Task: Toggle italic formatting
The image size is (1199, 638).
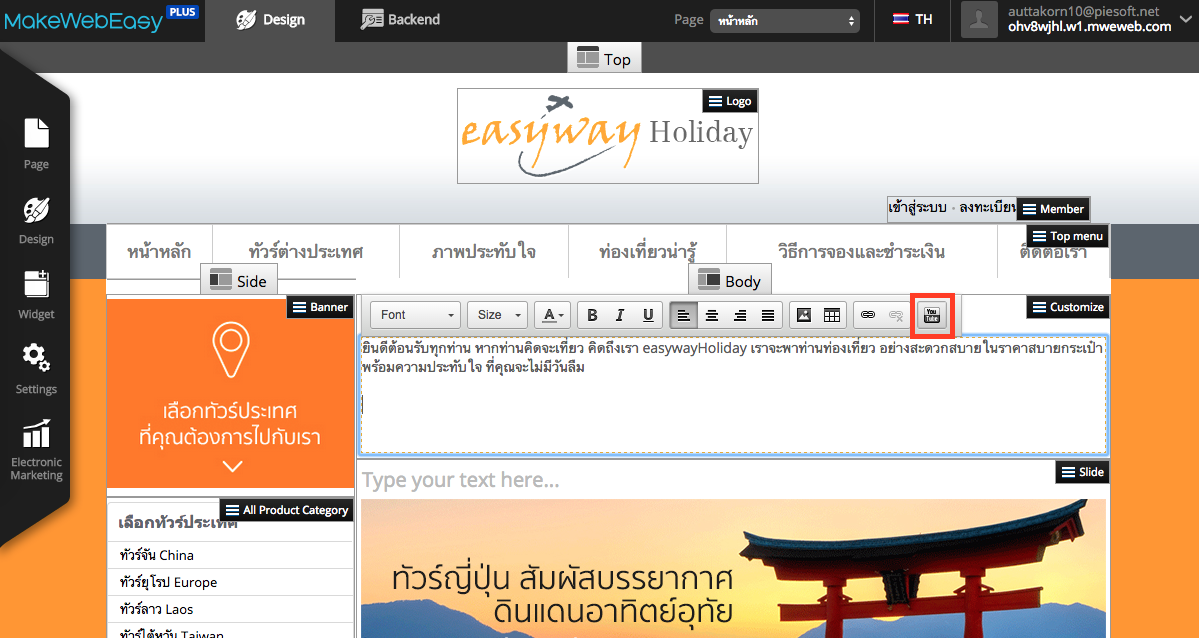Action: point(620,315)
